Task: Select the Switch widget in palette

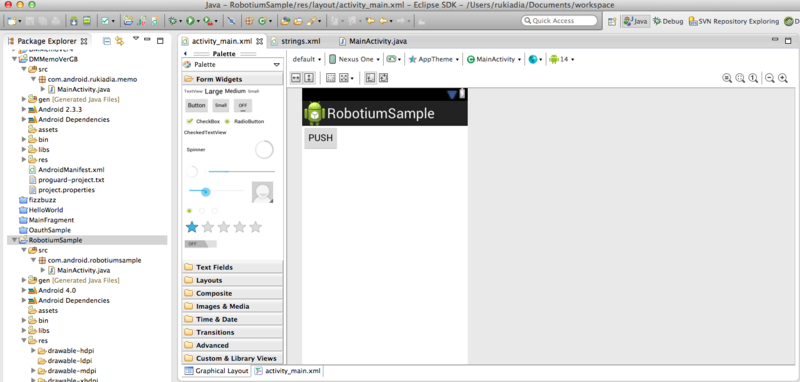Action: coord(201,244)
